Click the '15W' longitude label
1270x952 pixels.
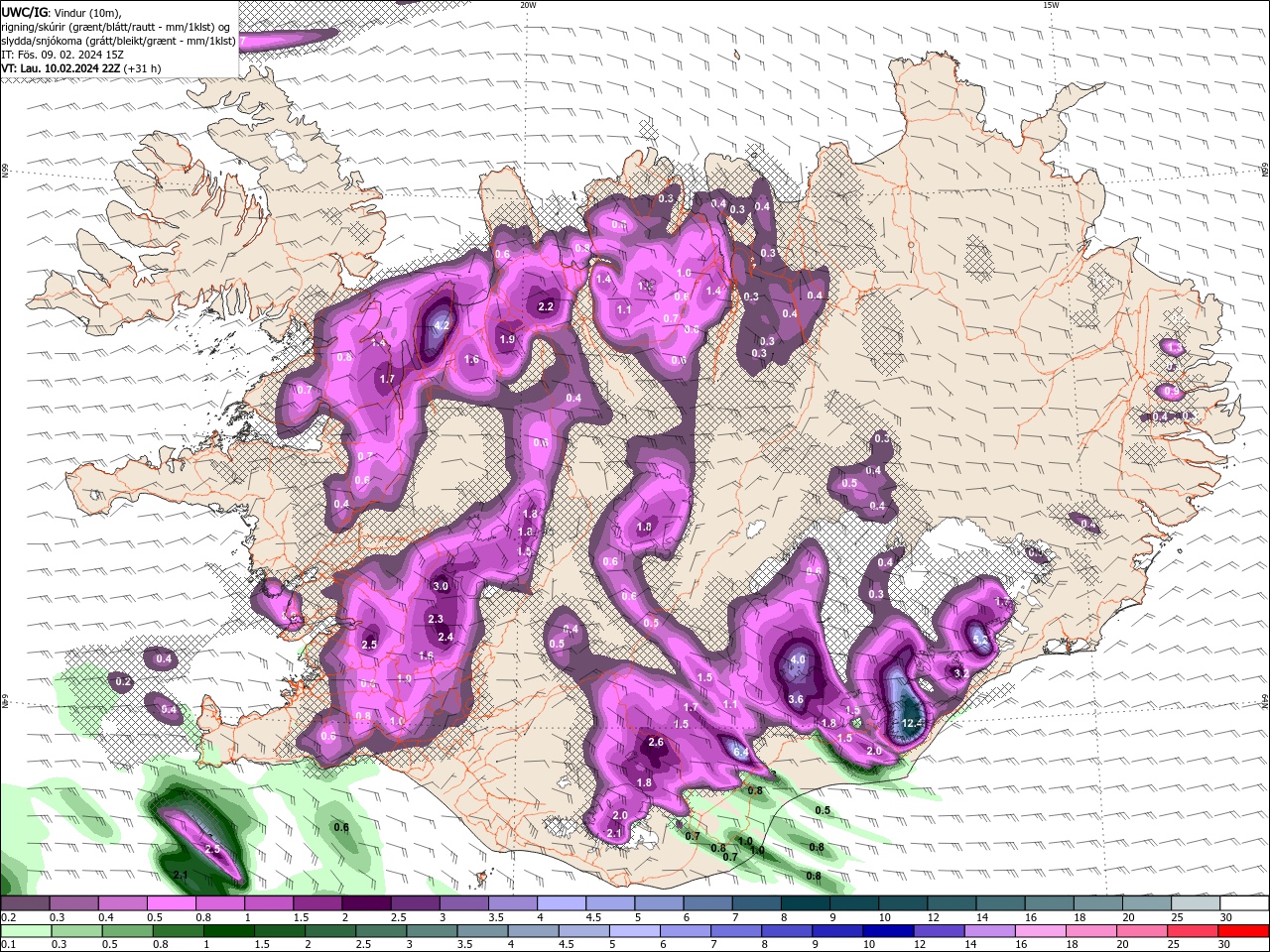[1051, 5]
